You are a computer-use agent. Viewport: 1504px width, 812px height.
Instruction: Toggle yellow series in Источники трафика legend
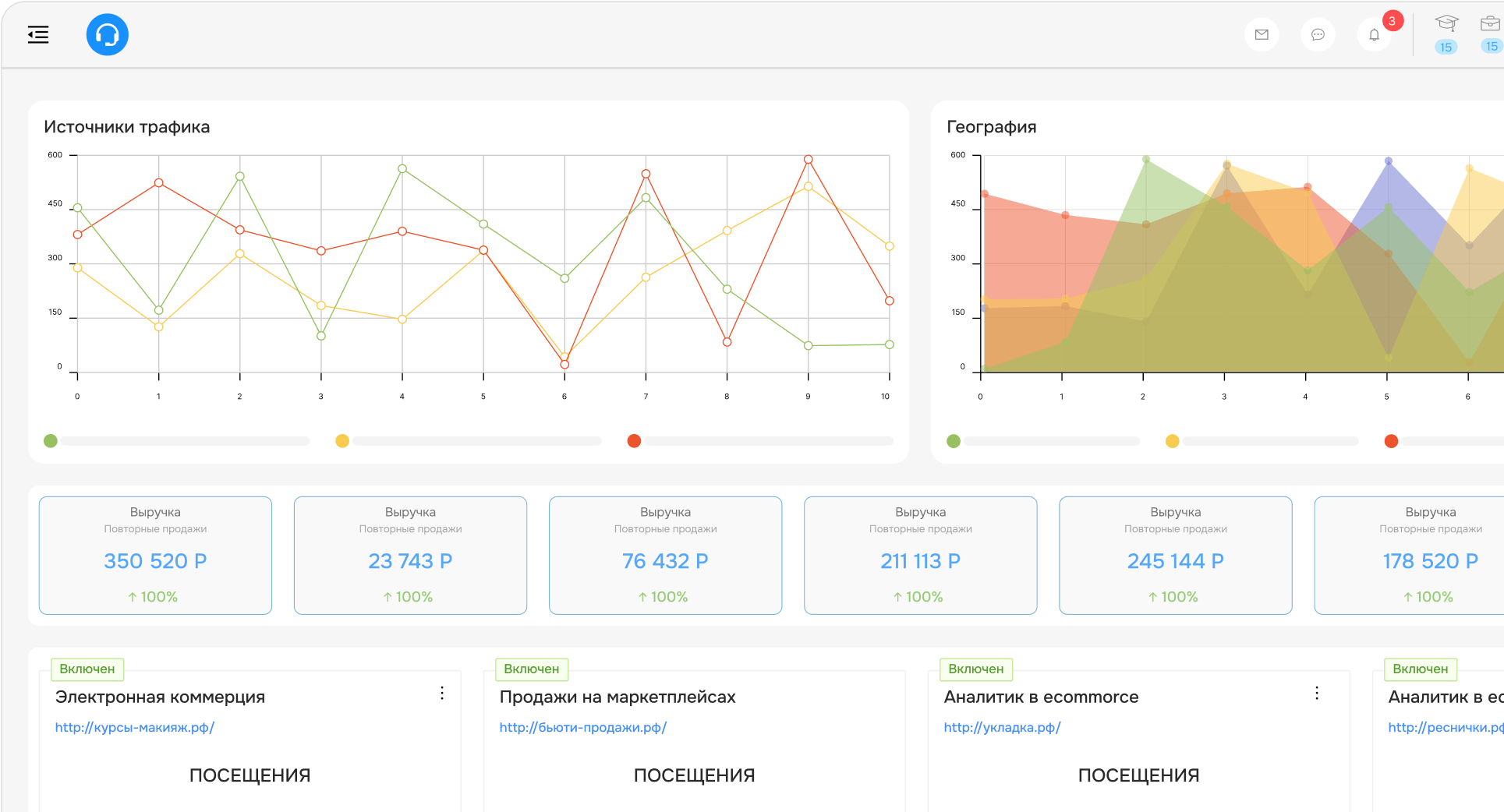pos(342,441)
